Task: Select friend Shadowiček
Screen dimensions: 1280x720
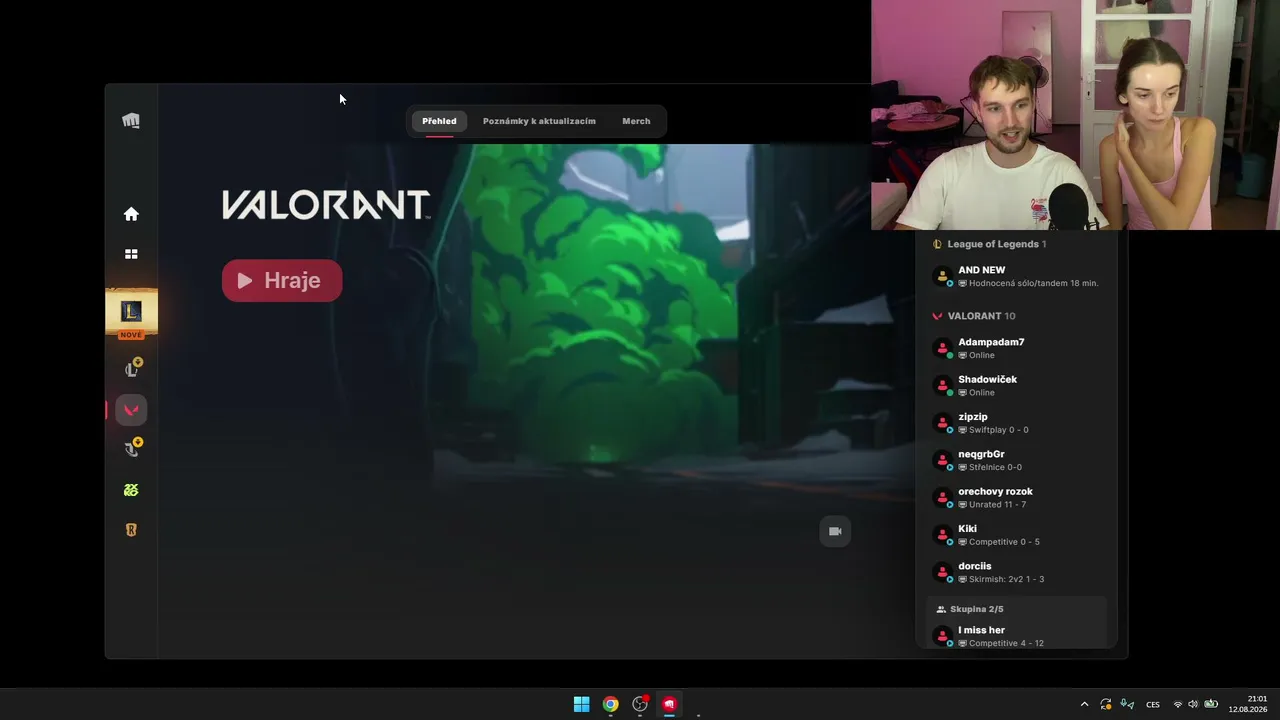Action: click(x=1016, y=385)
